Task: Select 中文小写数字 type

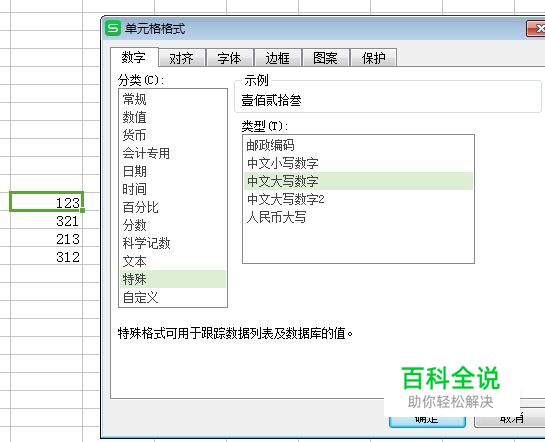Action: coord(358,163)
